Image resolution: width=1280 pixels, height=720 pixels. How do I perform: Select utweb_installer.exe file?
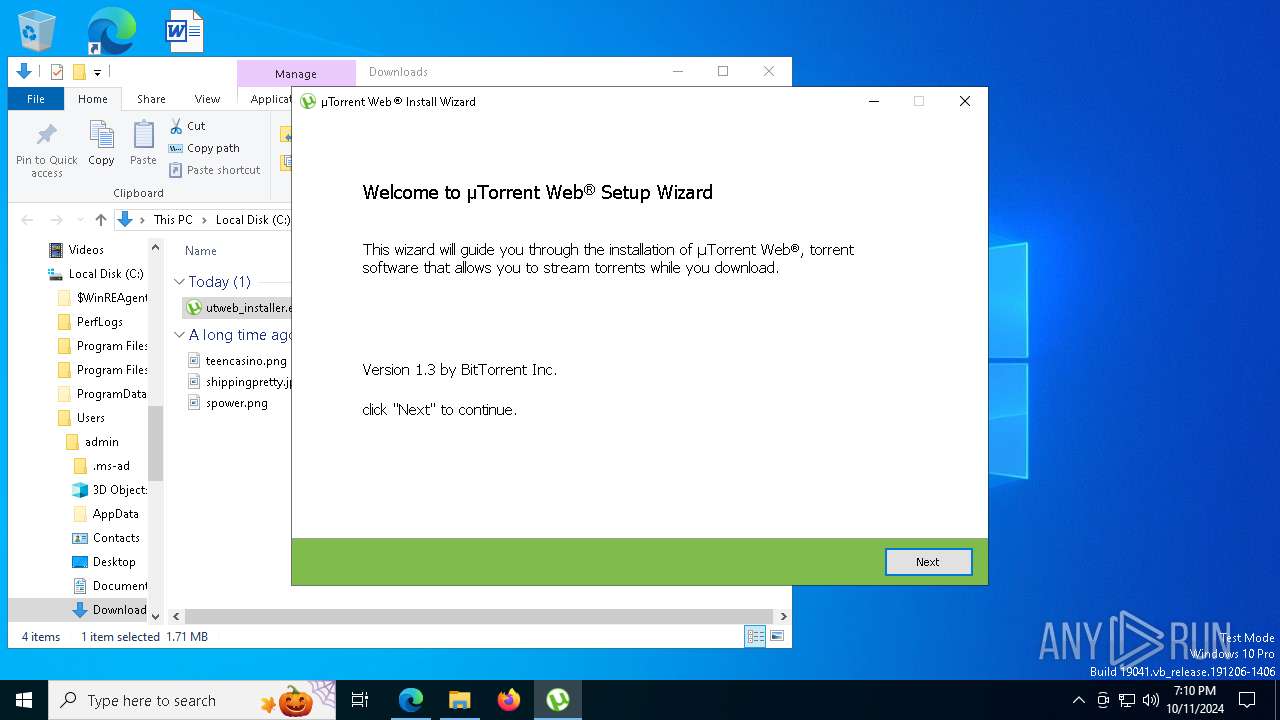[238, 308]
